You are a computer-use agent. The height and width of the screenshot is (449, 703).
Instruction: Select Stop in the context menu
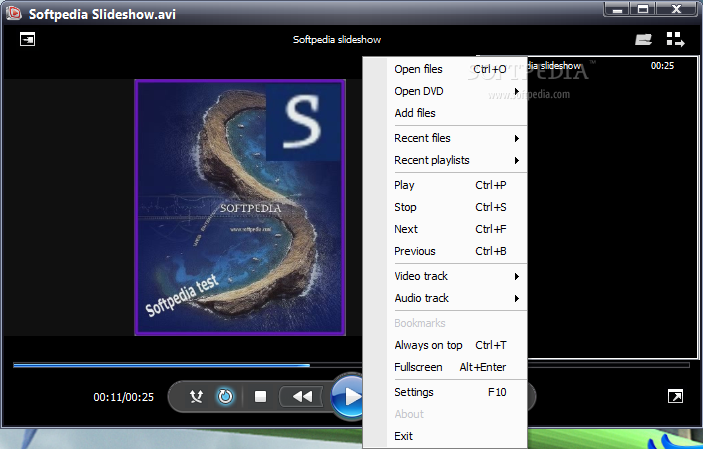[456, 207]
